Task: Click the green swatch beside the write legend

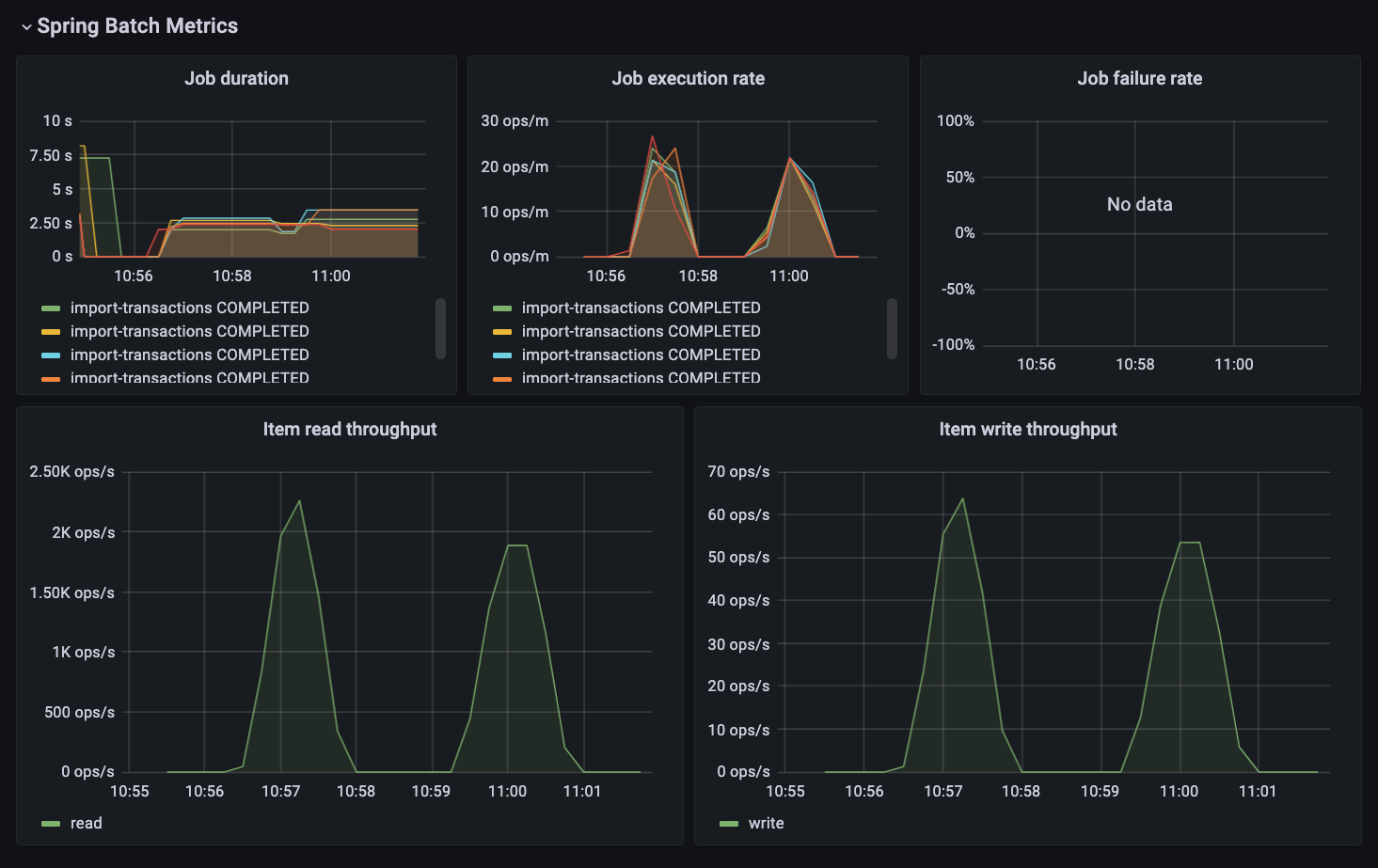Action: [729, 824]
